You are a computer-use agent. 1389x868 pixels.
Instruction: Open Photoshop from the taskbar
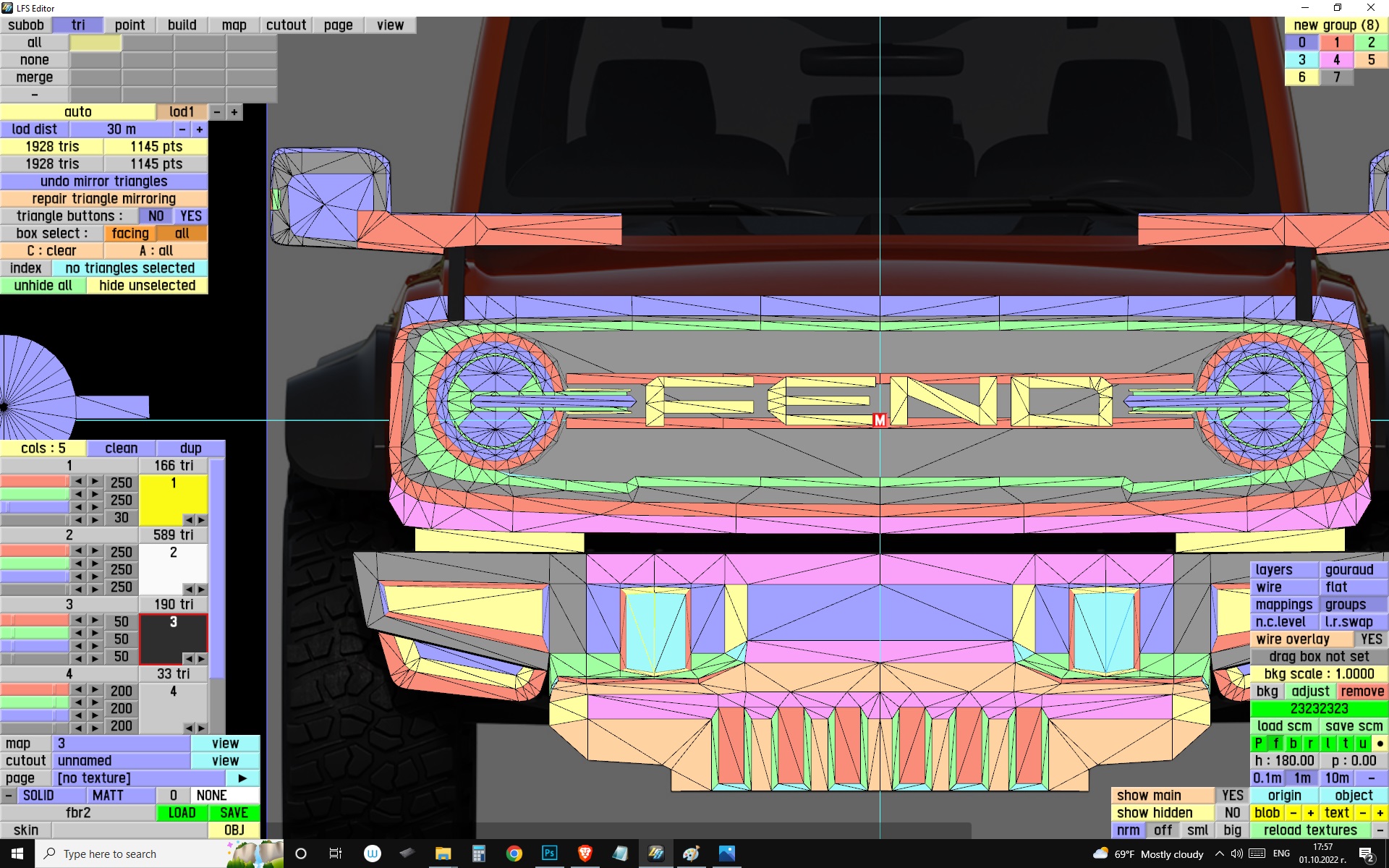[x=549, y=854]
